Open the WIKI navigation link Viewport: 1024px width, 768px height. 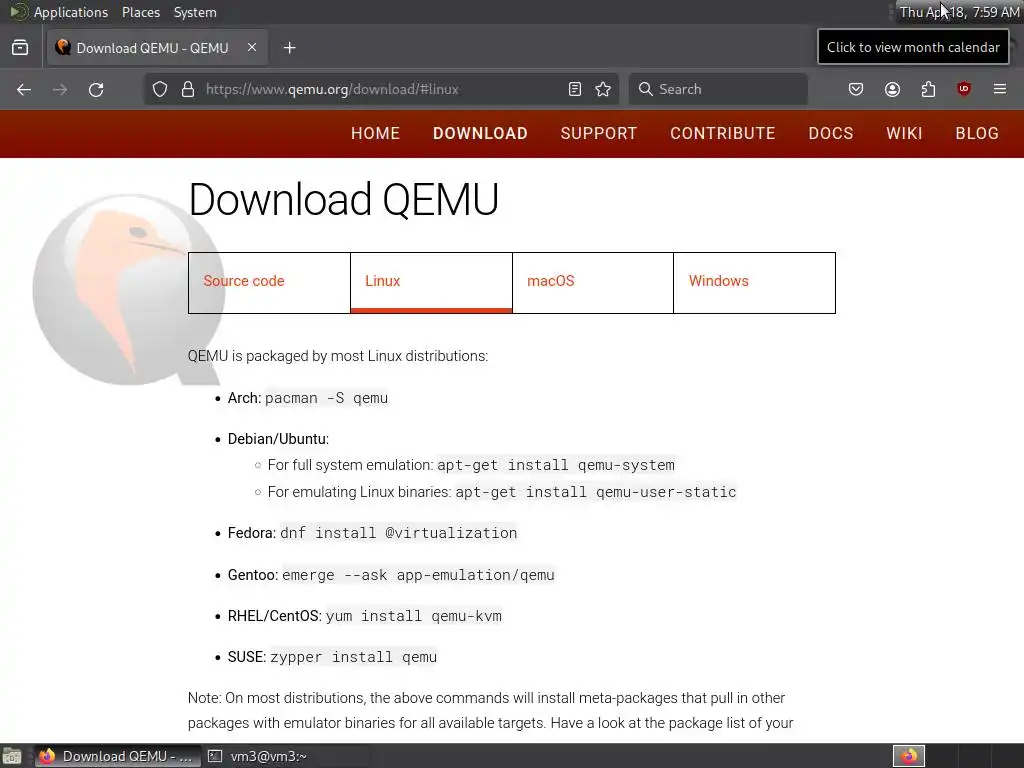tap(904, 133)
